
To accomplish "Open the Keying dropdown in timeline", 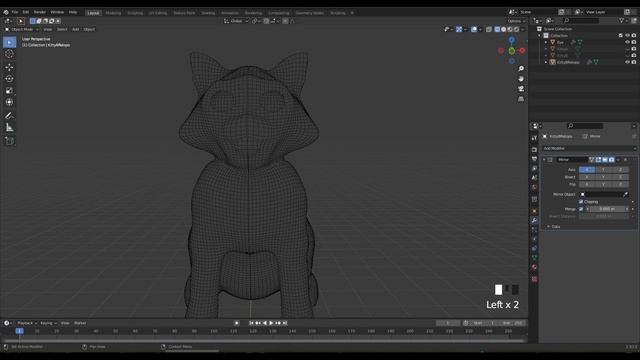I will (x=48, y=323).
